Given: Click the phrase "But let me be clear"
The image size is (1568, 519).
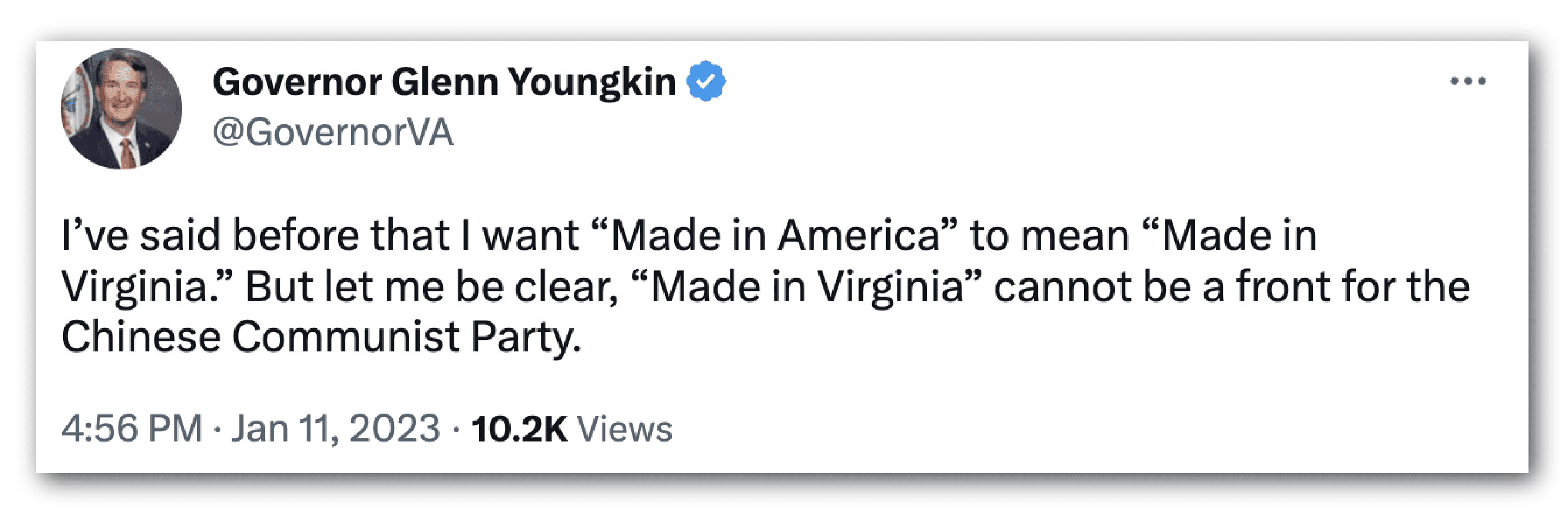Looking at the screenshot, I should pyautogui.click(x=431, y=286).
